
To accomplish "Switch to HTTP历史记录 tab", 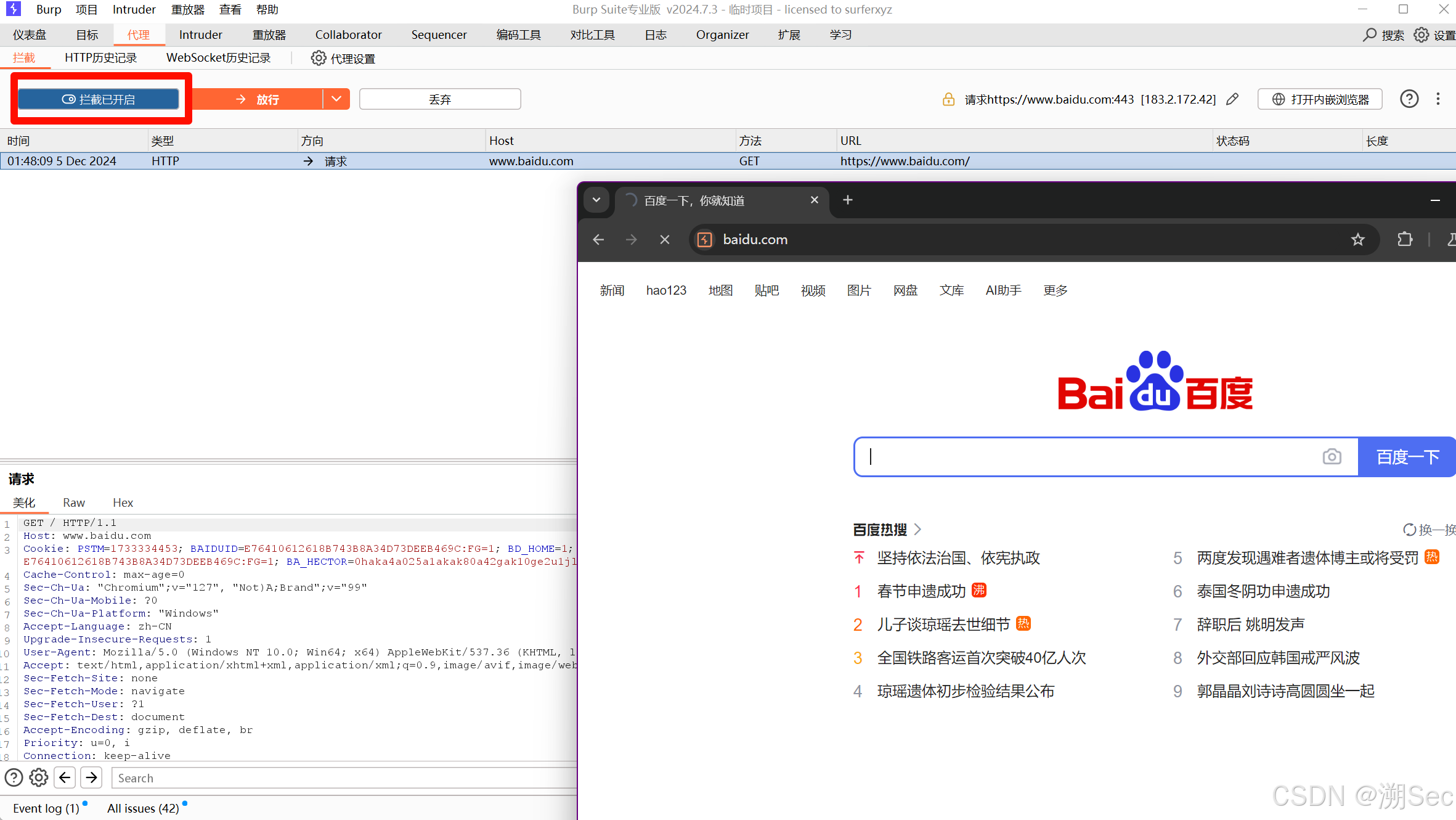I will (x=101, y=58).
